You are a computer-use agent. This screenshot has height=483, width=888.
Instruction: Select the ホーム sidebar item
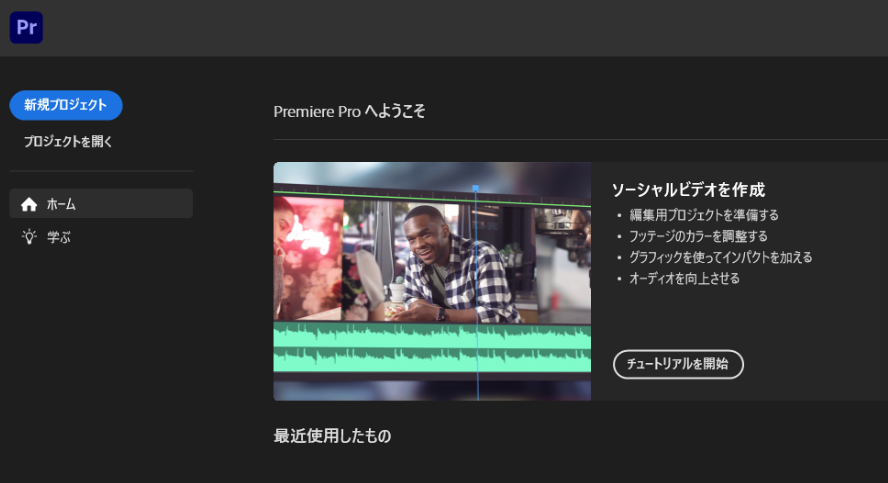point(101,204)
